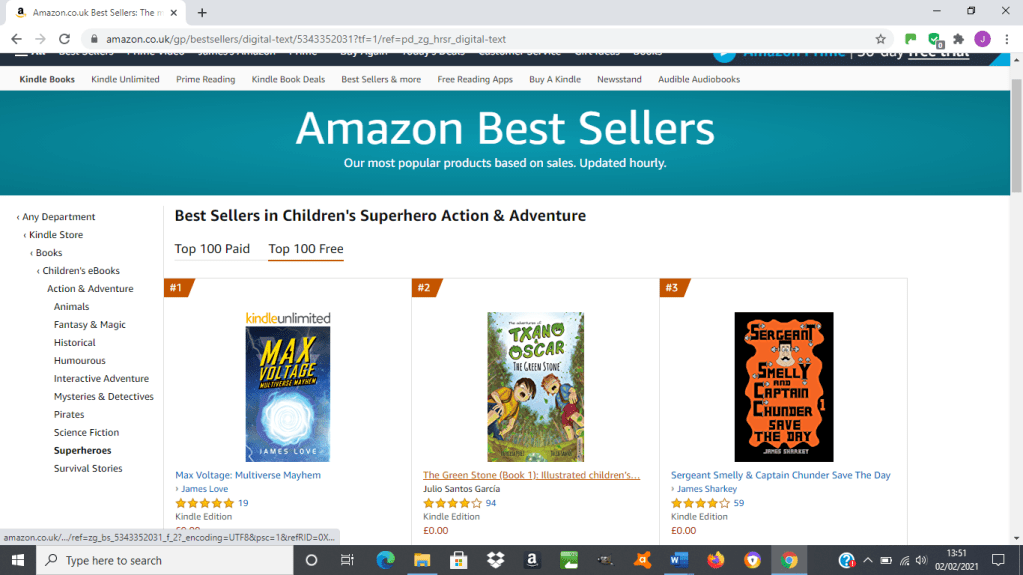Image resolution: width=1023 pixels, height=575 pixels.
Task: Click the Windows taskbar search box
Action: [165, 560]
